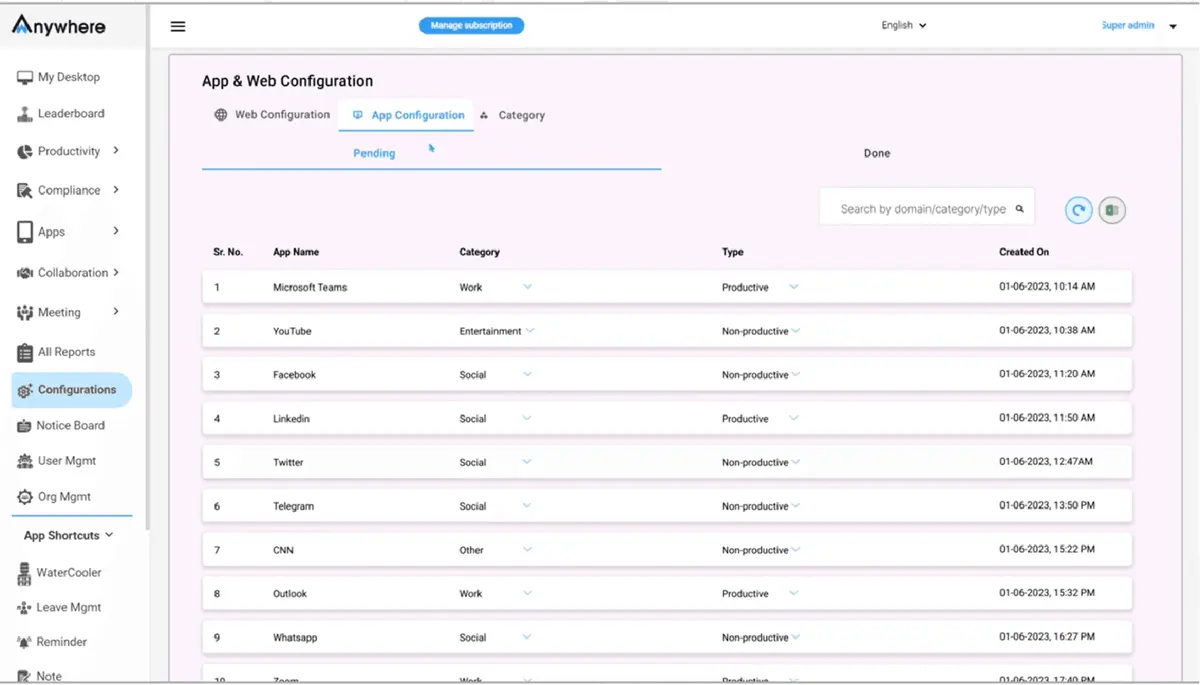Image resolution: width=1200 pixels, height=685 pixels.
Task: Expand the Apps submenu arrow
Action: click(x=116, y=231)
